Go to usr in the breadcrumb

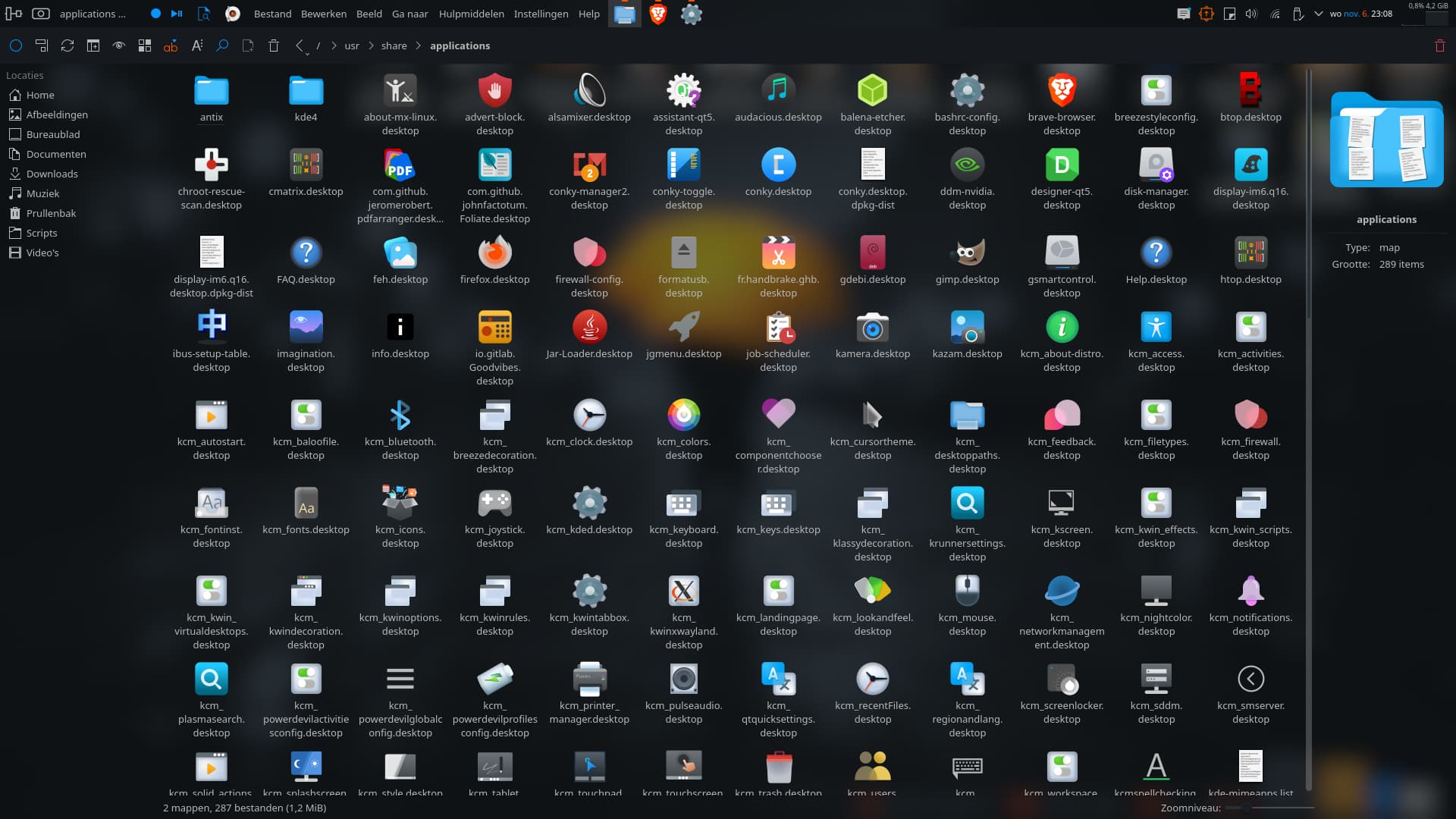pos(352,45)
